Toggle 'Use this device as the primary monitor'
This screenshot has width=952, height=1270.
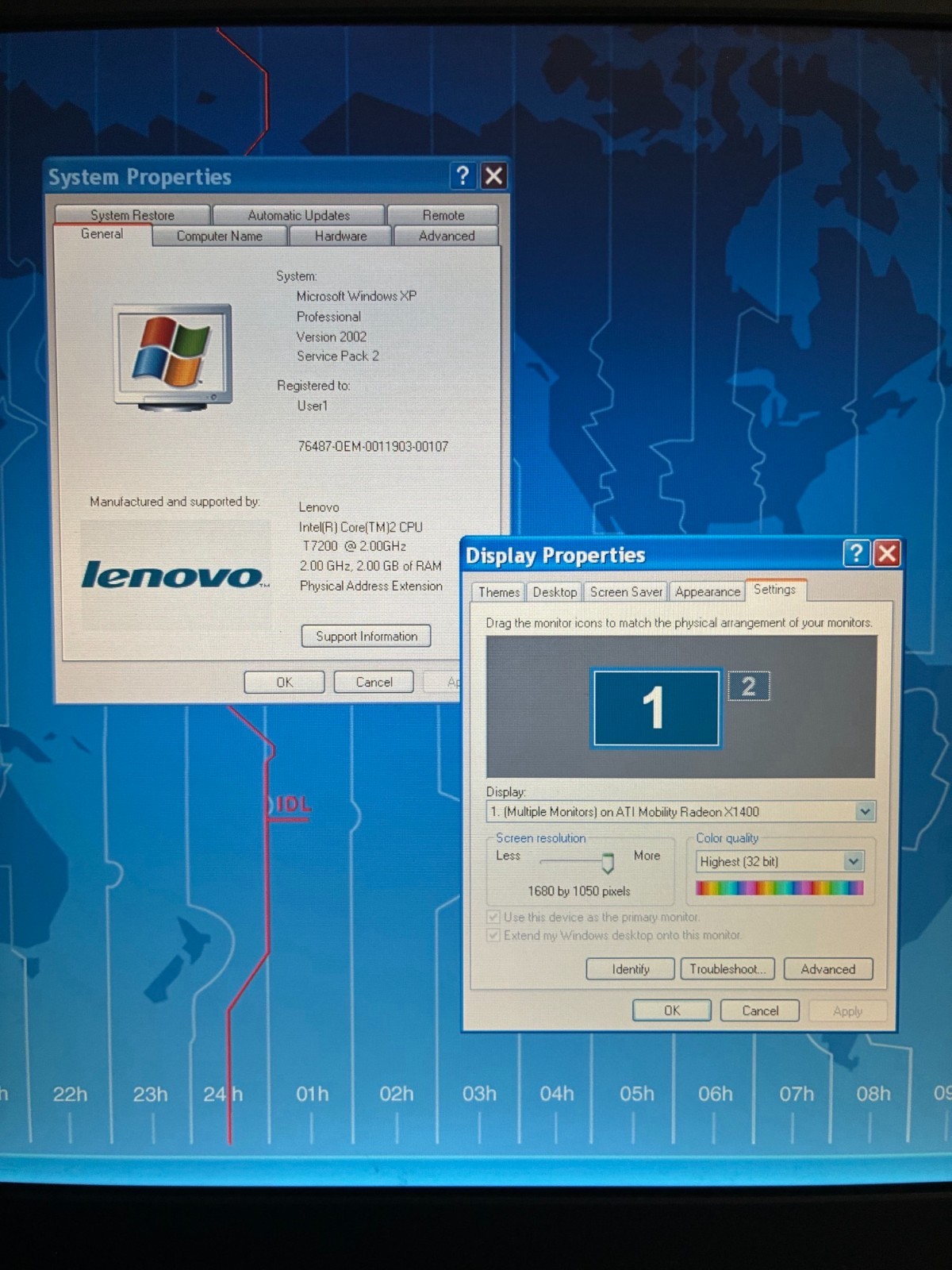point(493,917)
